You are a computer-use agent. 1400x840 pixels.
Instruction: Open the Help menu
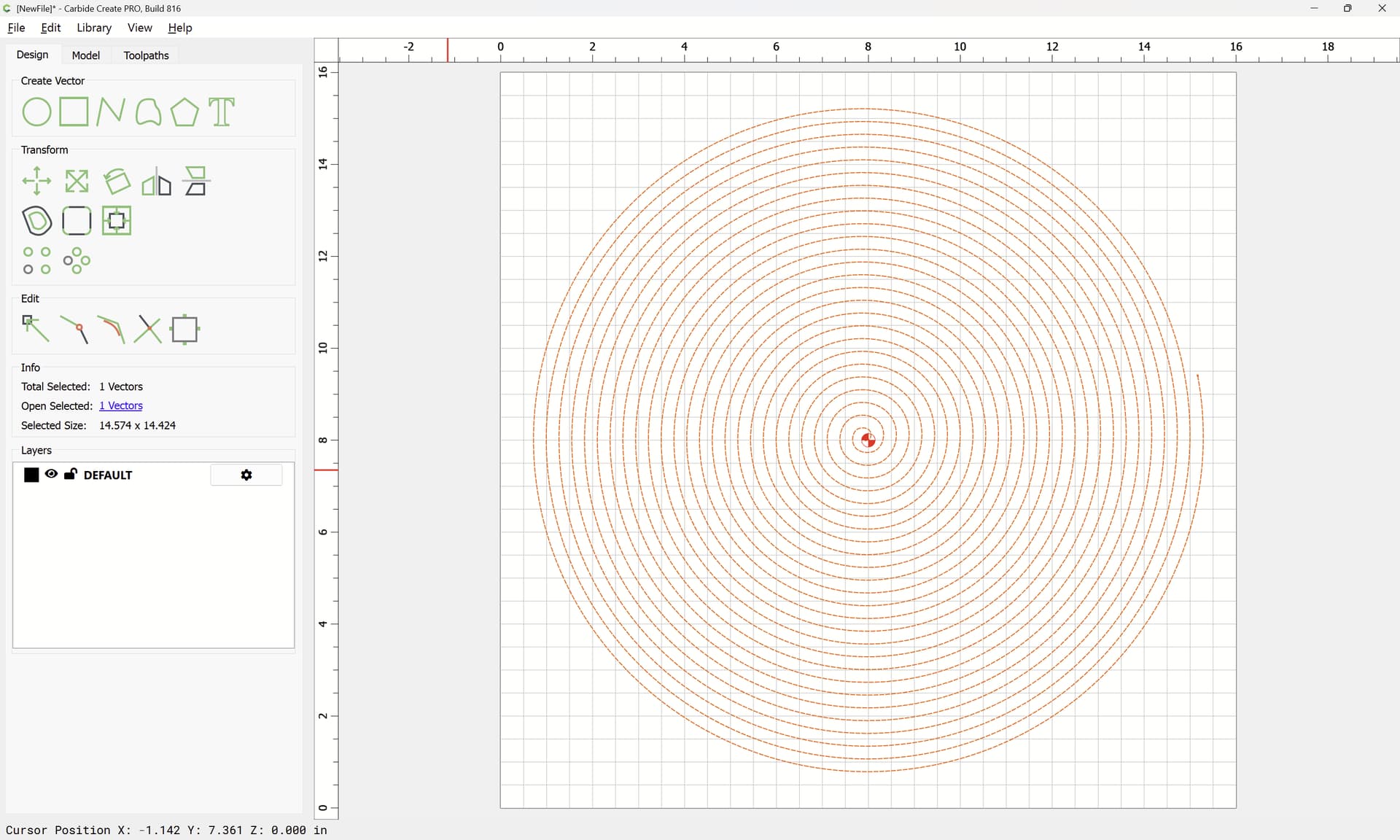point(180,28)
